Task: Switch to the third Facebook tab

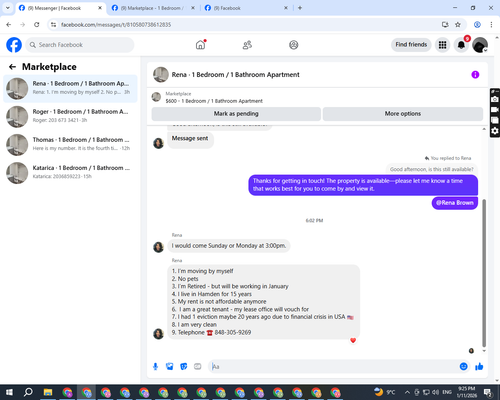Action: pos(245,8)
